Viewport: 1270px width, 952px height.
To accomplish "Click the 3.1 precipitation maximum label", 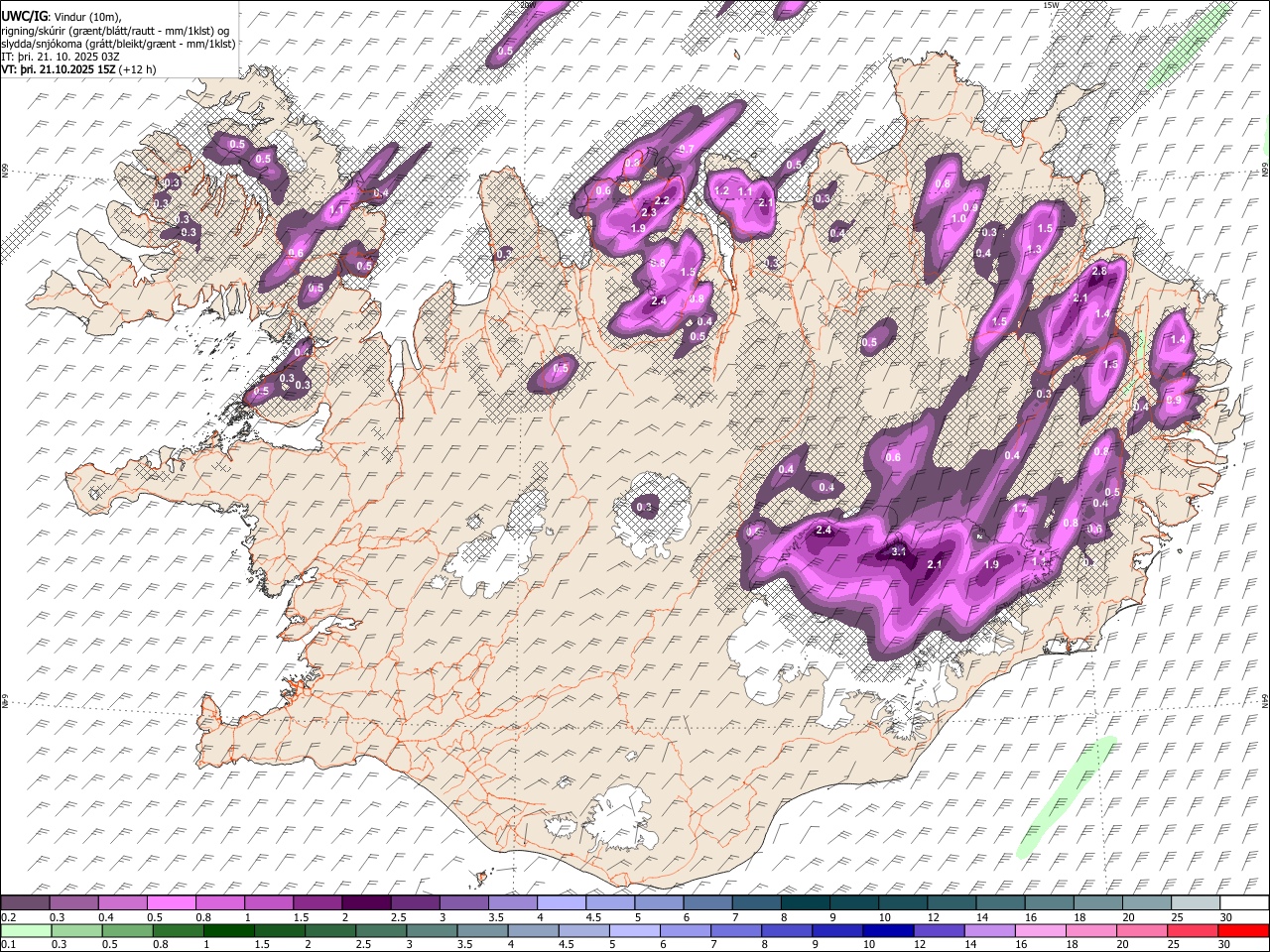I will [899, 551].
